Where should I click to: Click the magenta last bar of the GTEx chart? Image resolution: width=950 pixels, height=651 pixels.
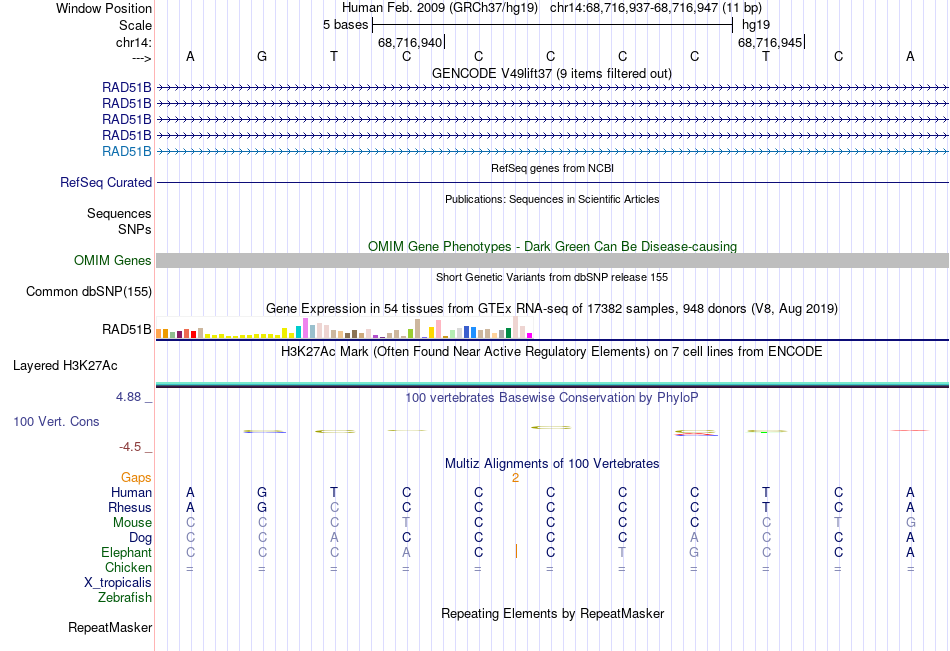(530, 335)
